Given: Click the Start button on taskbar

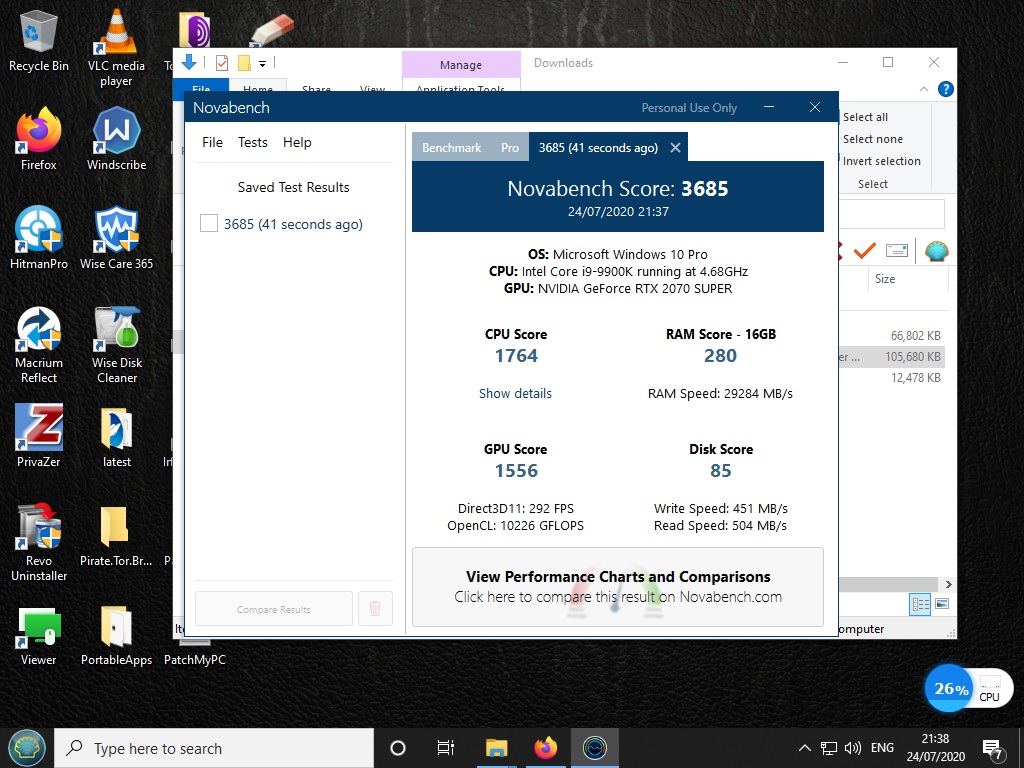Looking at the screenshot, I should pyautogui.click(x=26, y=748).
